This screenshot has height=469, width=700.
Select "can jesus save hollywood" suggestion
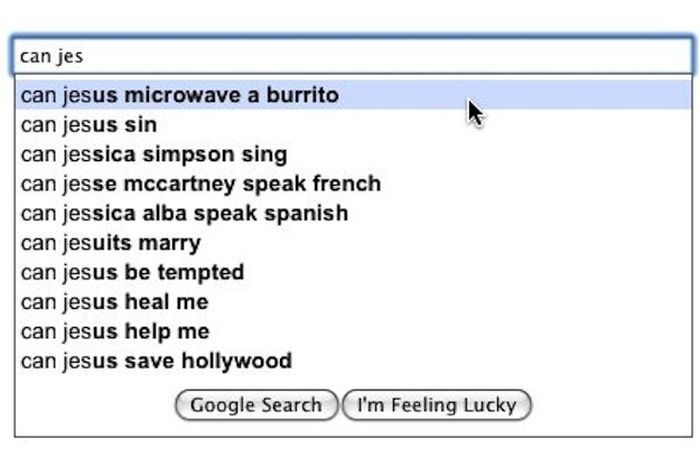[156, 361]
